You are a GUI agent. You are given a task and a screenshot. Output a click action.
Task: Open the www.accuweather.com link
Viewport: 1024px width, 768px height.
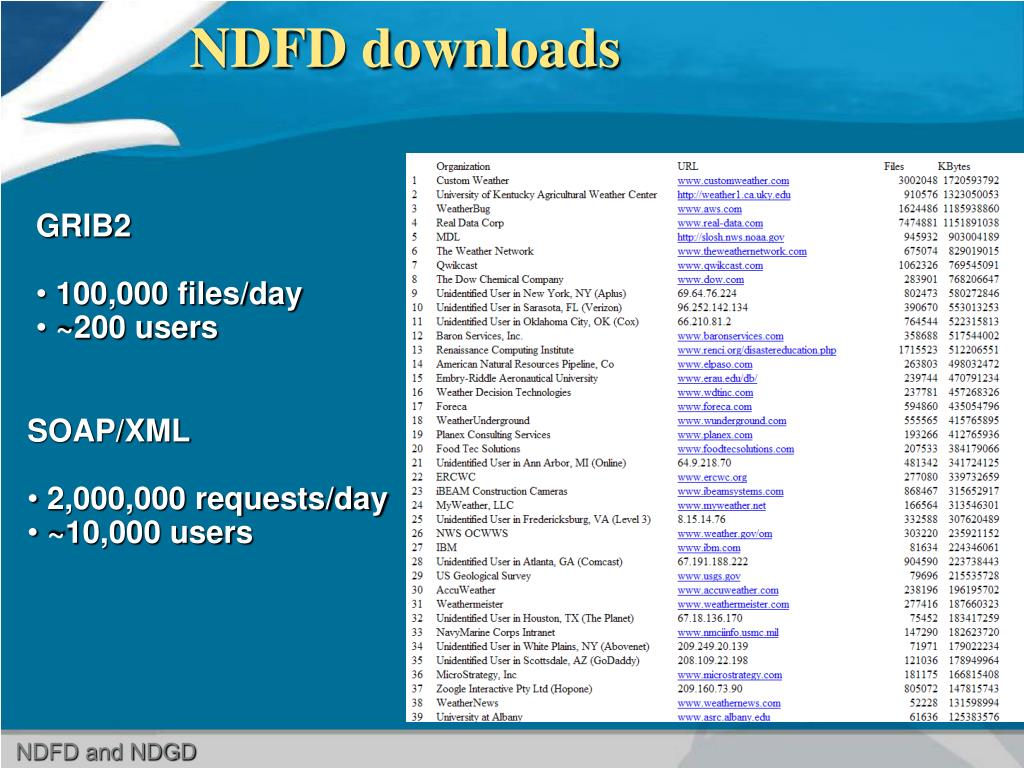point(728,590)
